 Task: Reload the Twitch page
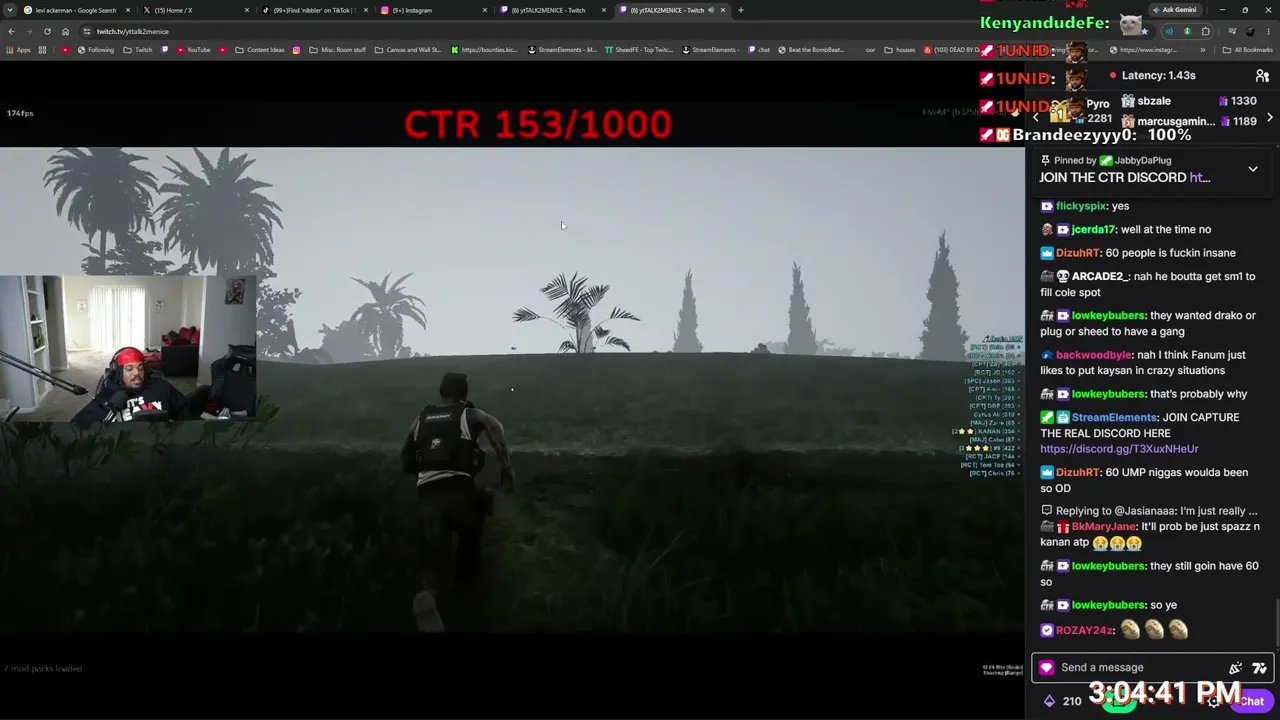[x=47, y=31]
